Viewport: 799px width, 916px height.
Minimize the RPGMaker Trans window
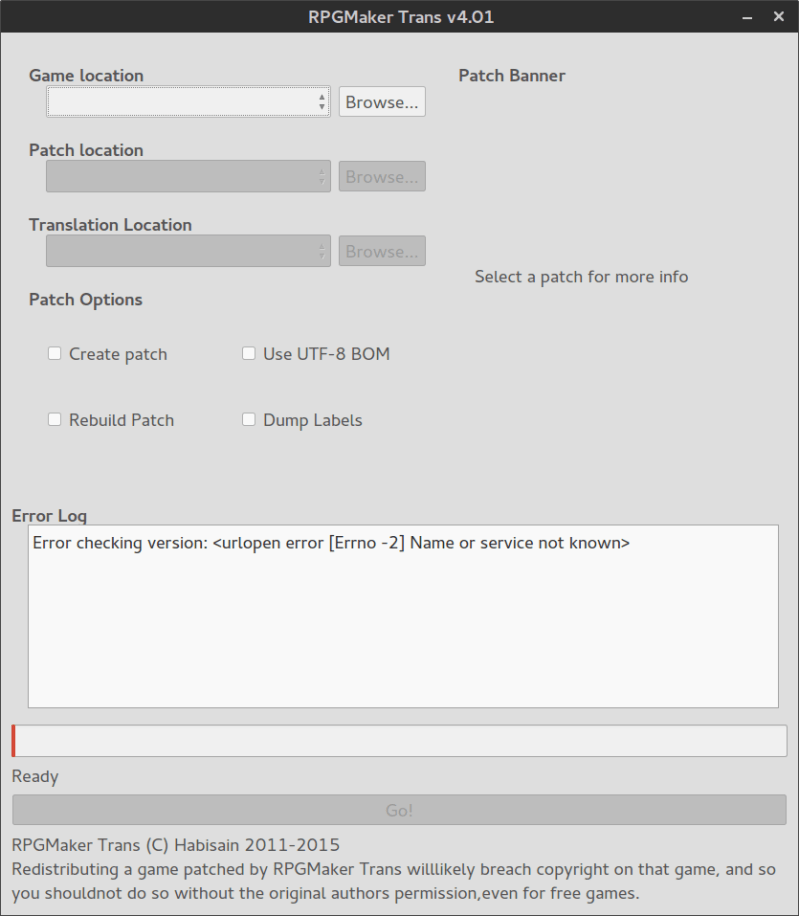point(747,17)
